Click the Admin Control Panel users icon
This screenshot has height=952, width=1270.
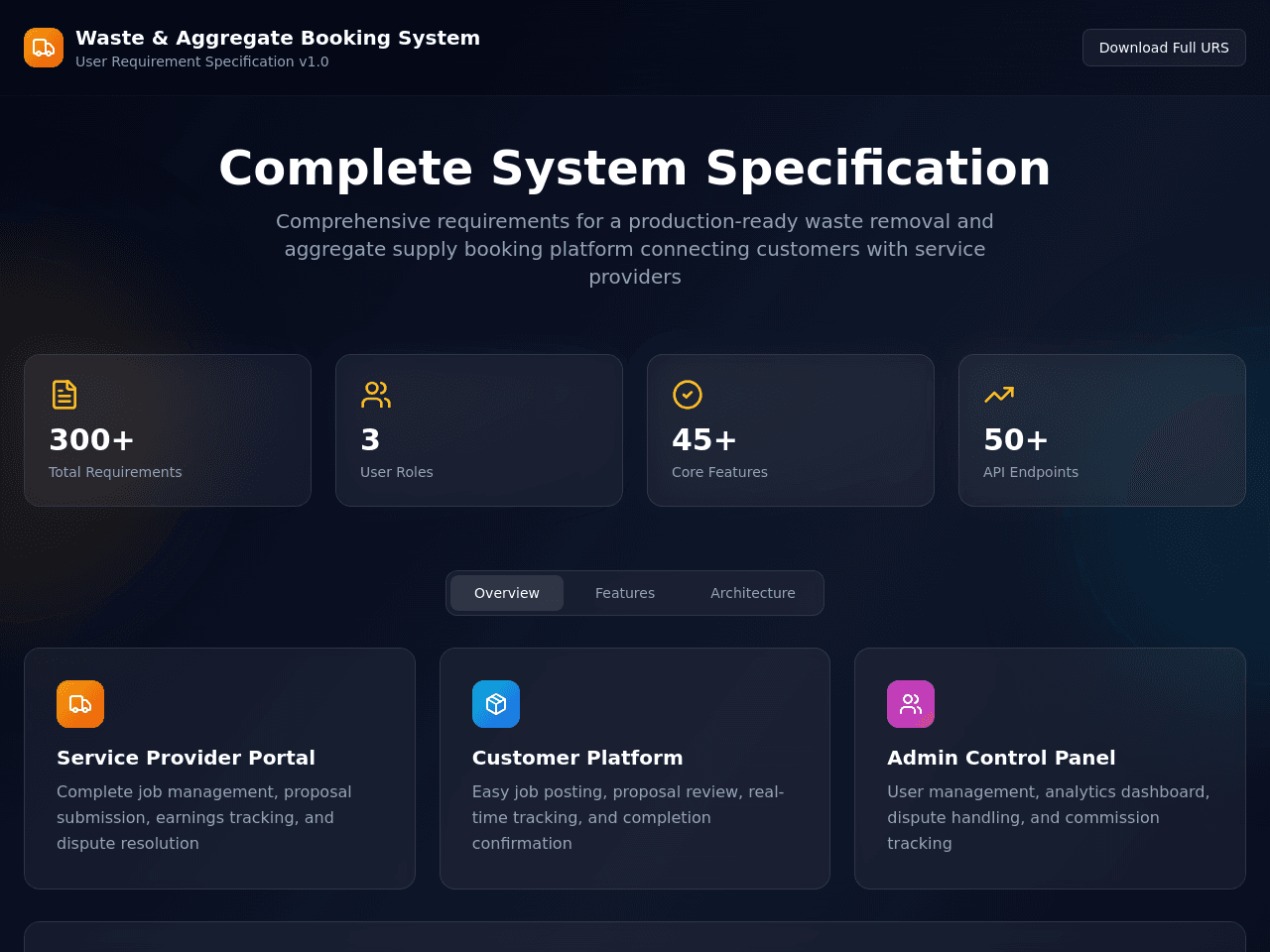click(911, 704)
